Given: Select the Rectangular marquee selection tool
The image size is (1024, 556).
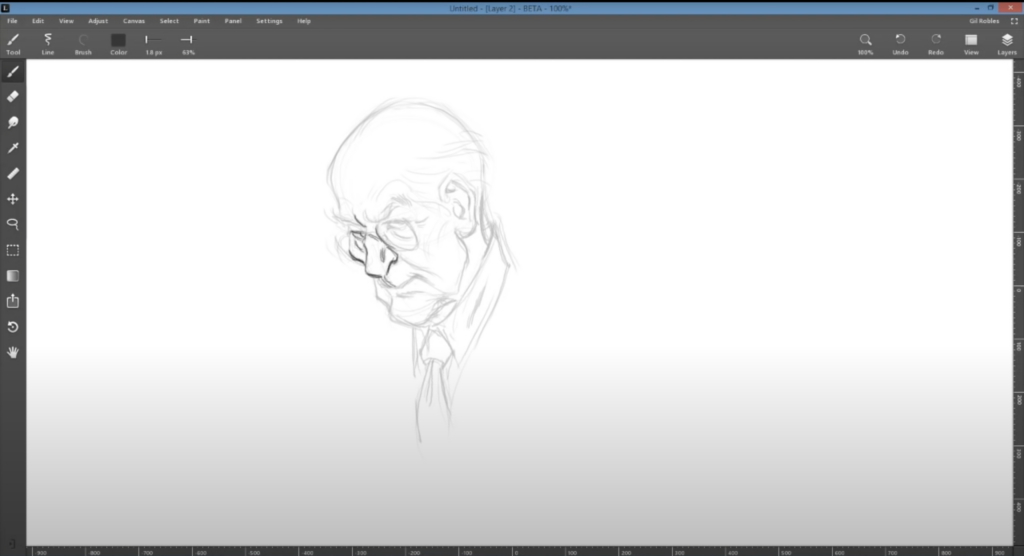Looking at the screenshot, I should click(x=12, y=250).
